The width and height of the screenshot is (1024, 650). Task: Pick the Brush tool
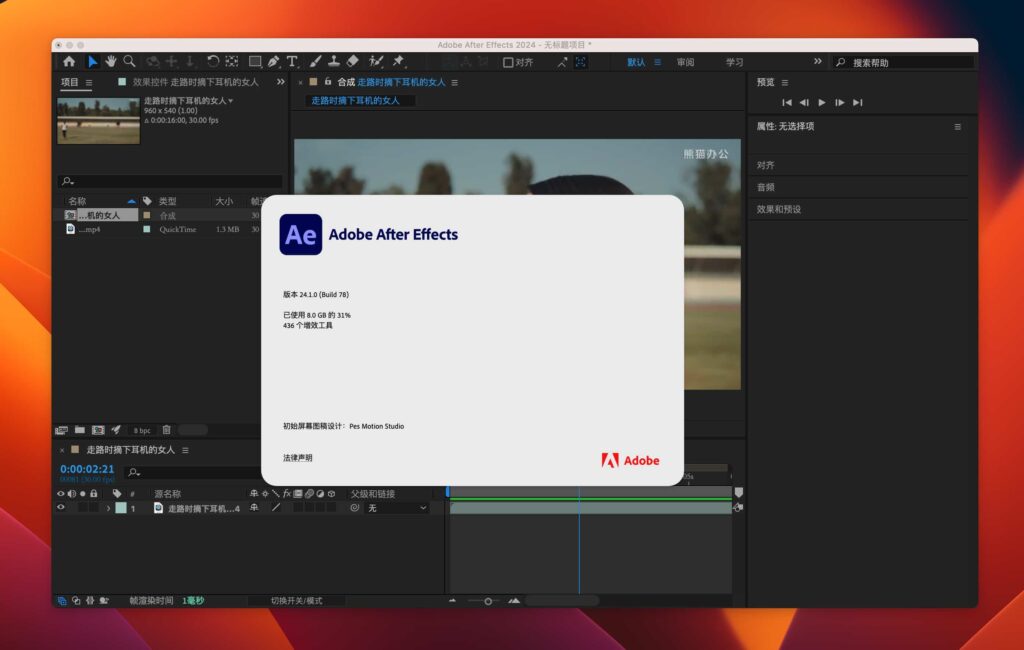click(x=313, y=61)
